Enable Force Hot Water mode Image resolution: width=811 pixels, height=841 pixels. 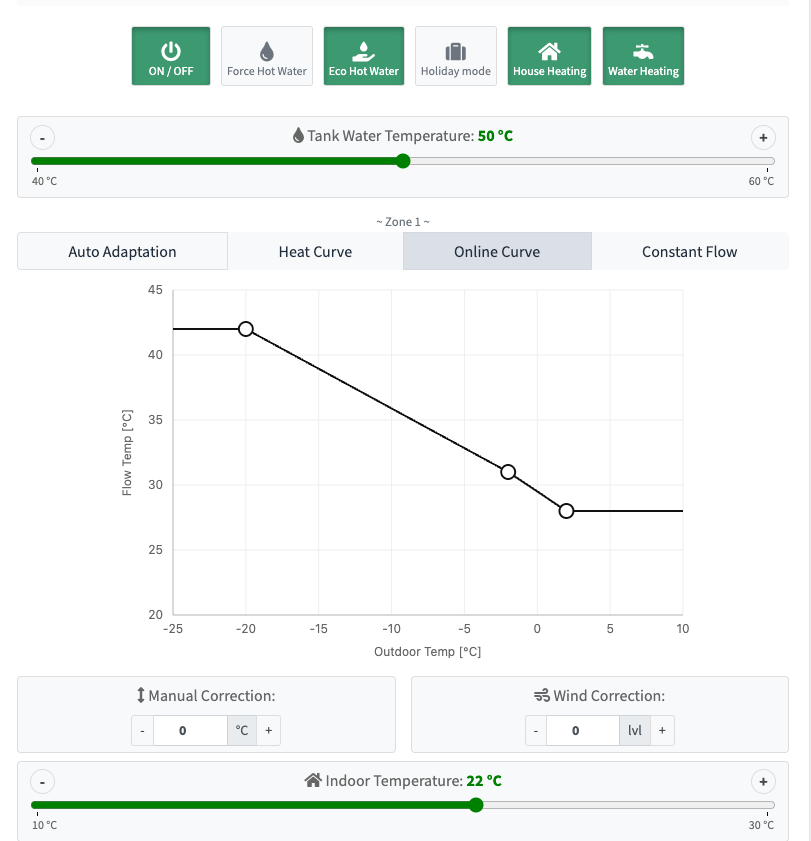coord(267,56)
